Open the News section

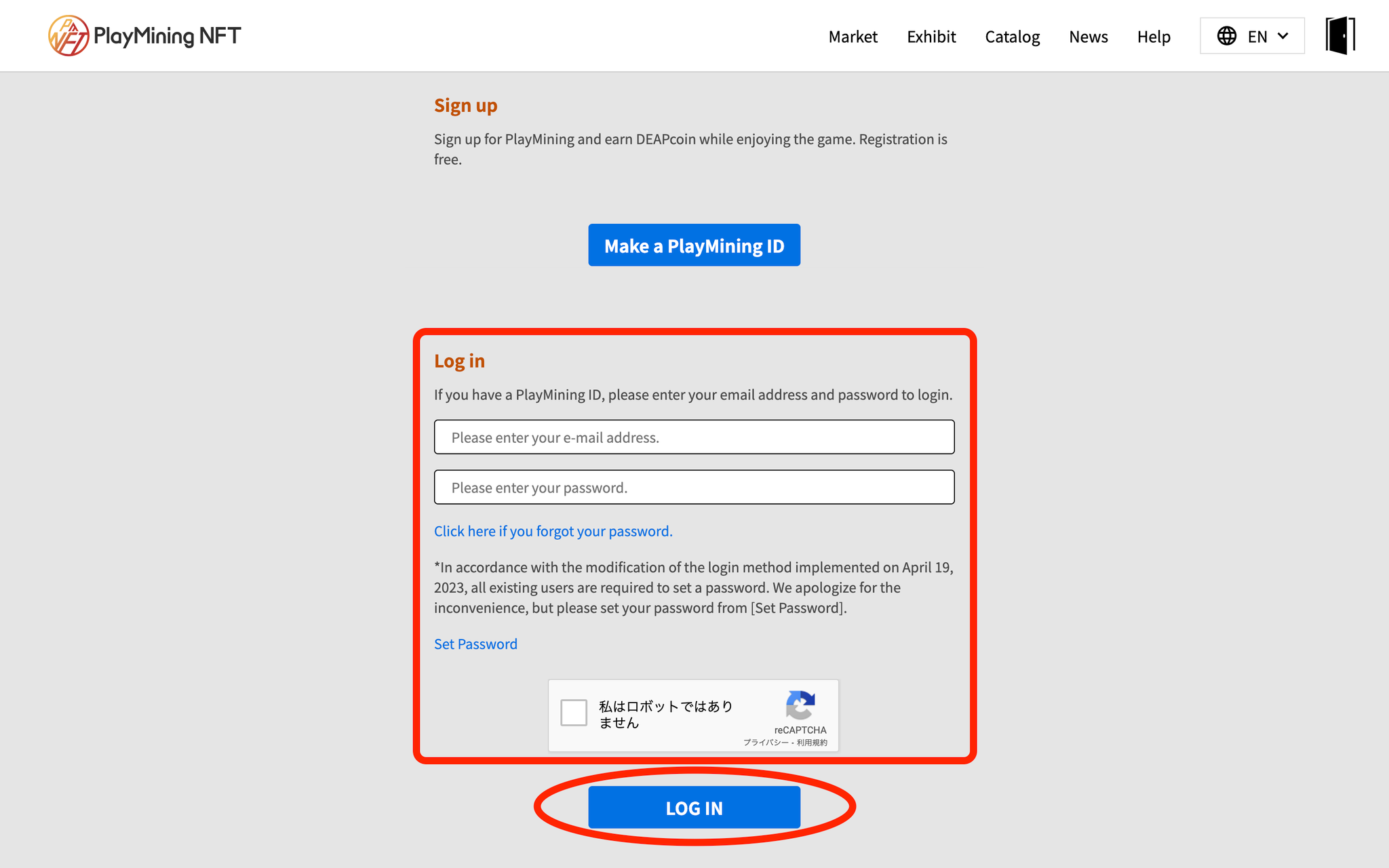coord(1088,37)
